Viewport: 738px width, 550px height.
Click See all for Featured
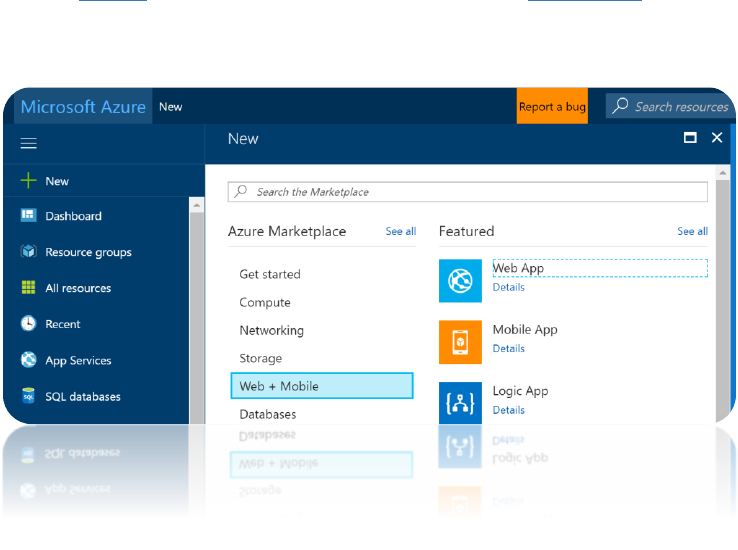coord(692,231)
